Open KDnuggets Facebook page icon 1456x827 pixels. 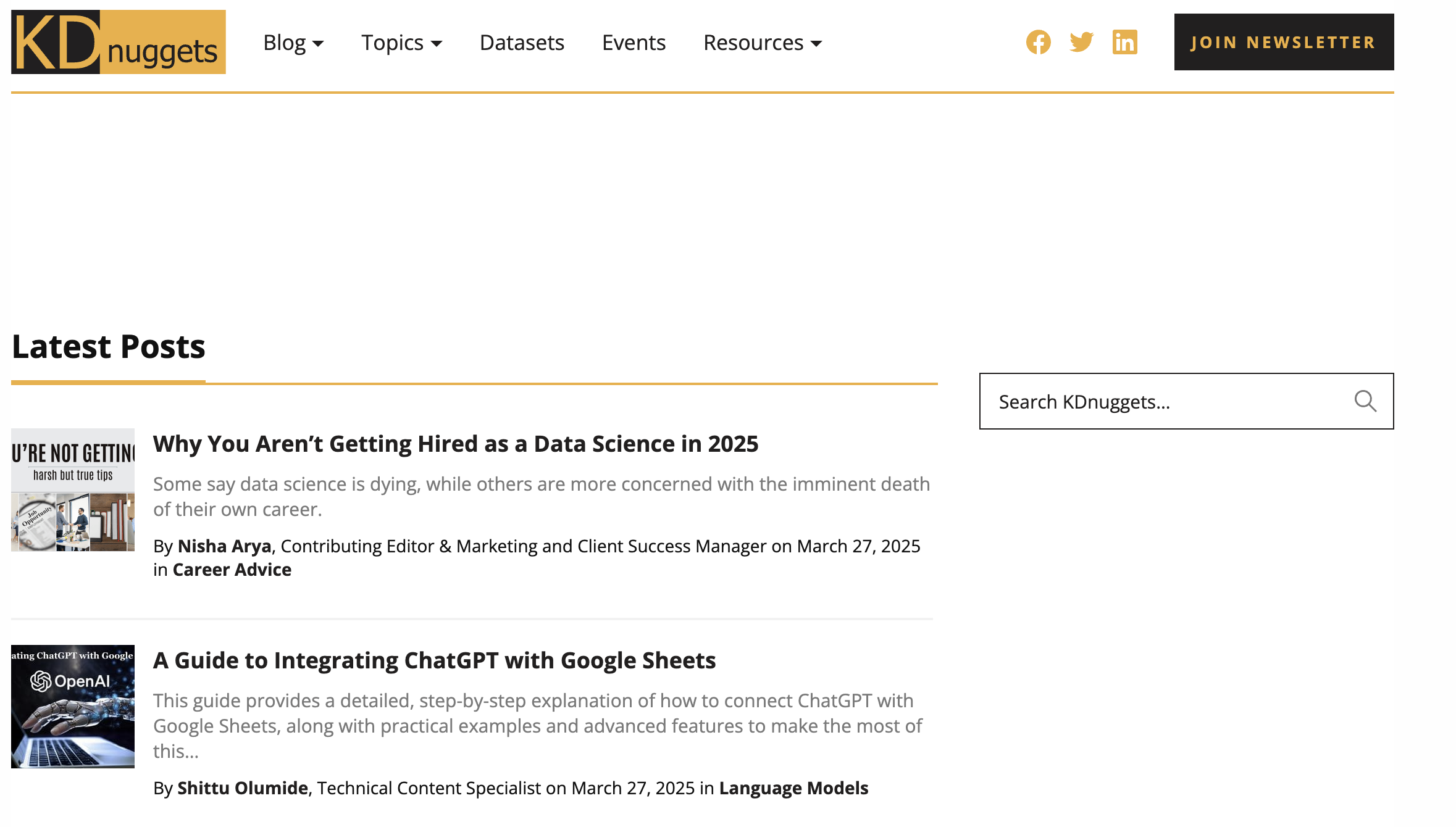[1038, 42]
